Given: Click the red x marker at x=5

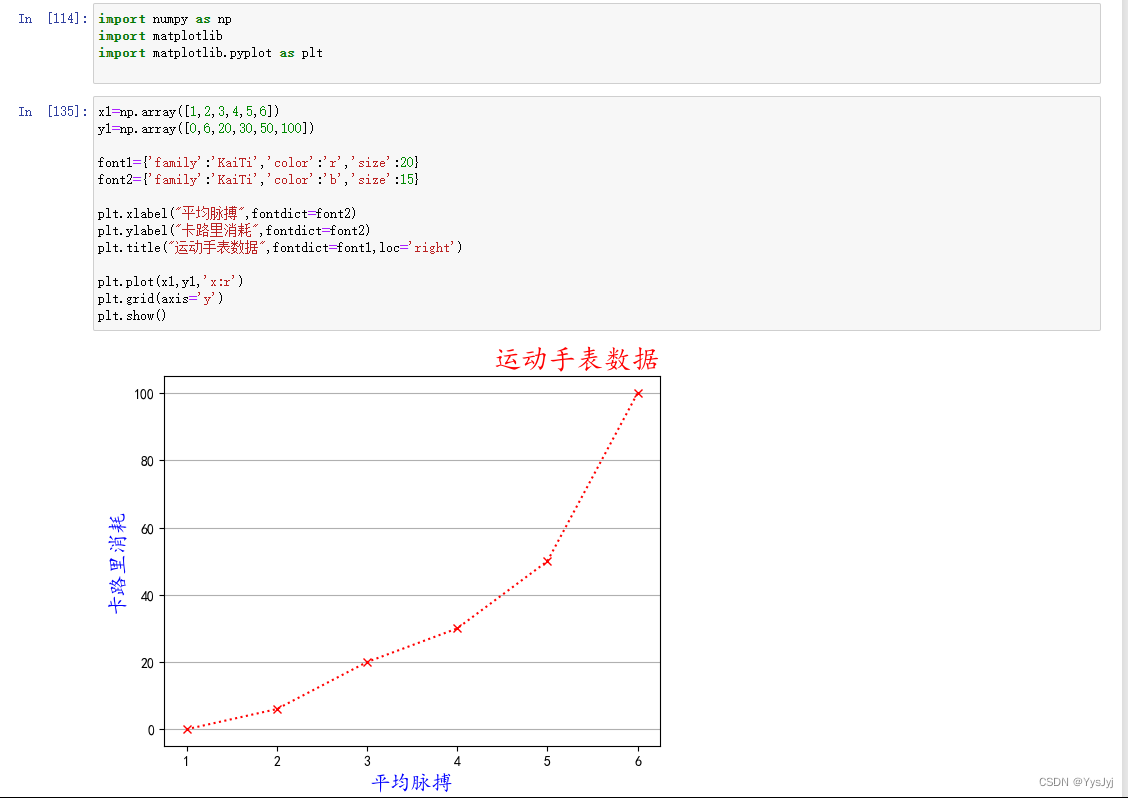Looking at the screenshot, I should (x=547, y=561).
